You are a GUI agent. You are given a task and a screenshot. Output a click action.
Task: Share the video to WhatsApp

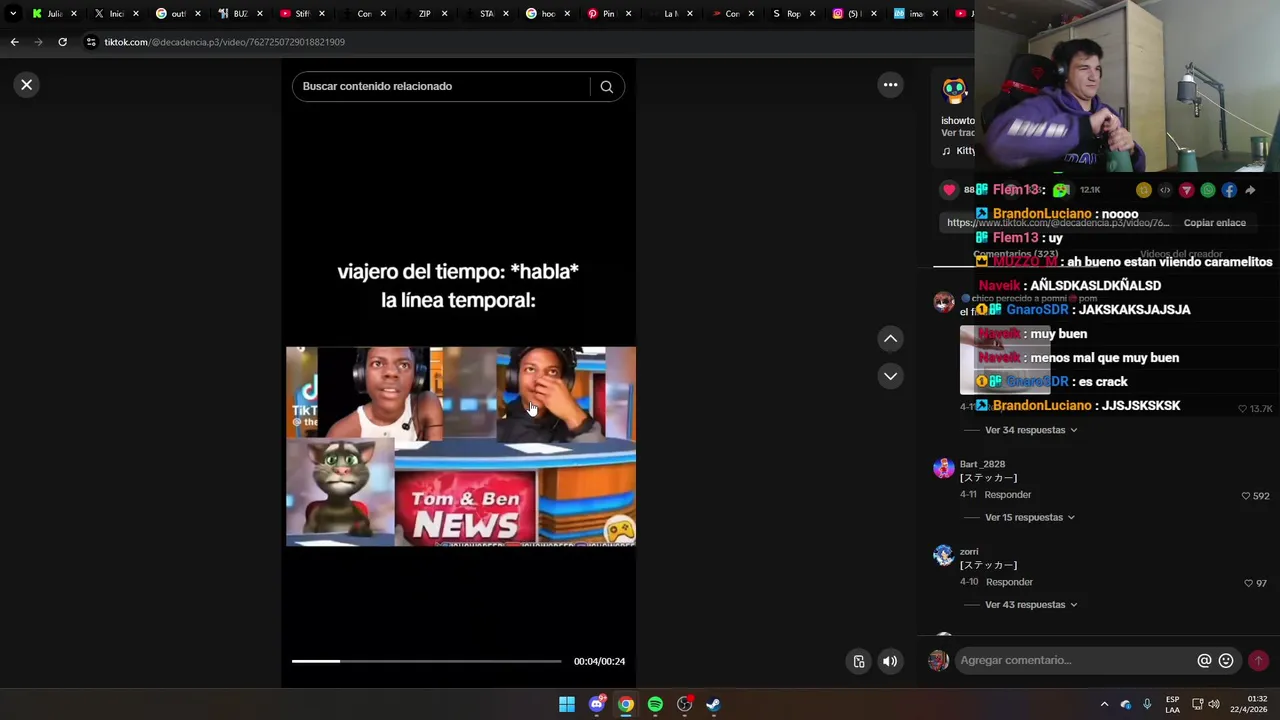(1208, 190)
